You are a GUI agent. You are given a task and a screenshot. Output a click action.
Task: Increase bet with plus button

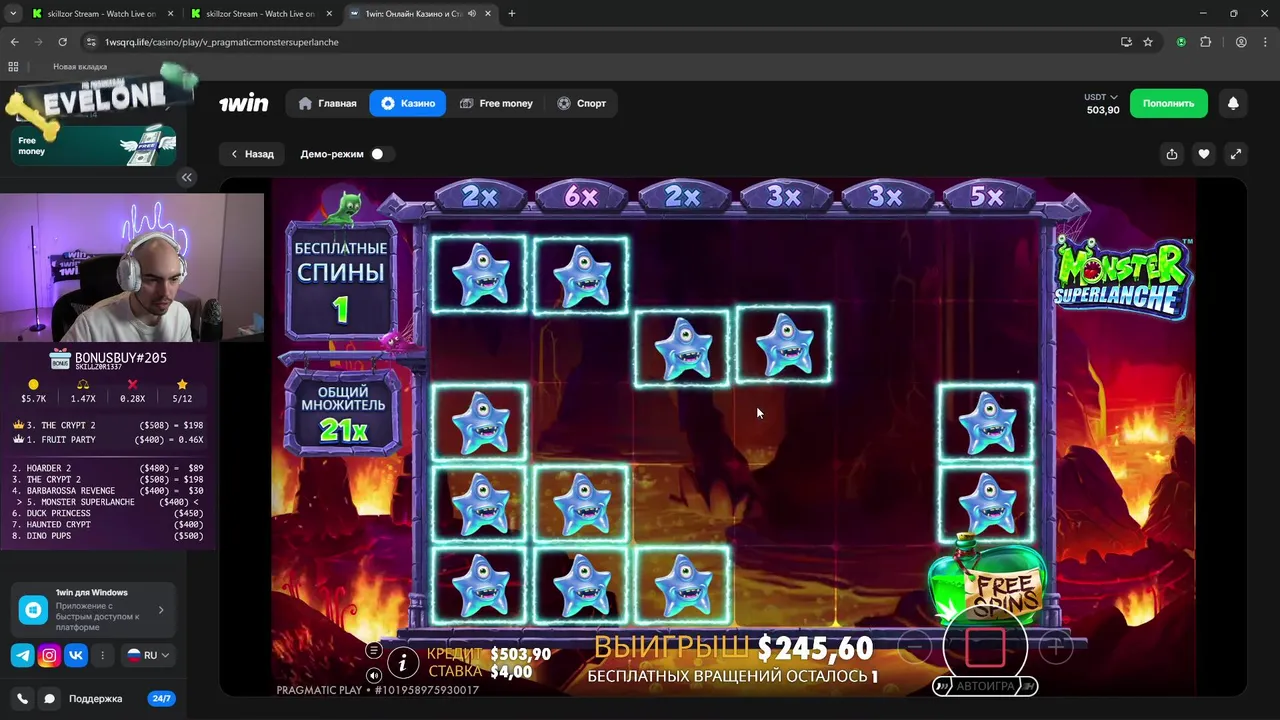click(x=1055, y=647)
